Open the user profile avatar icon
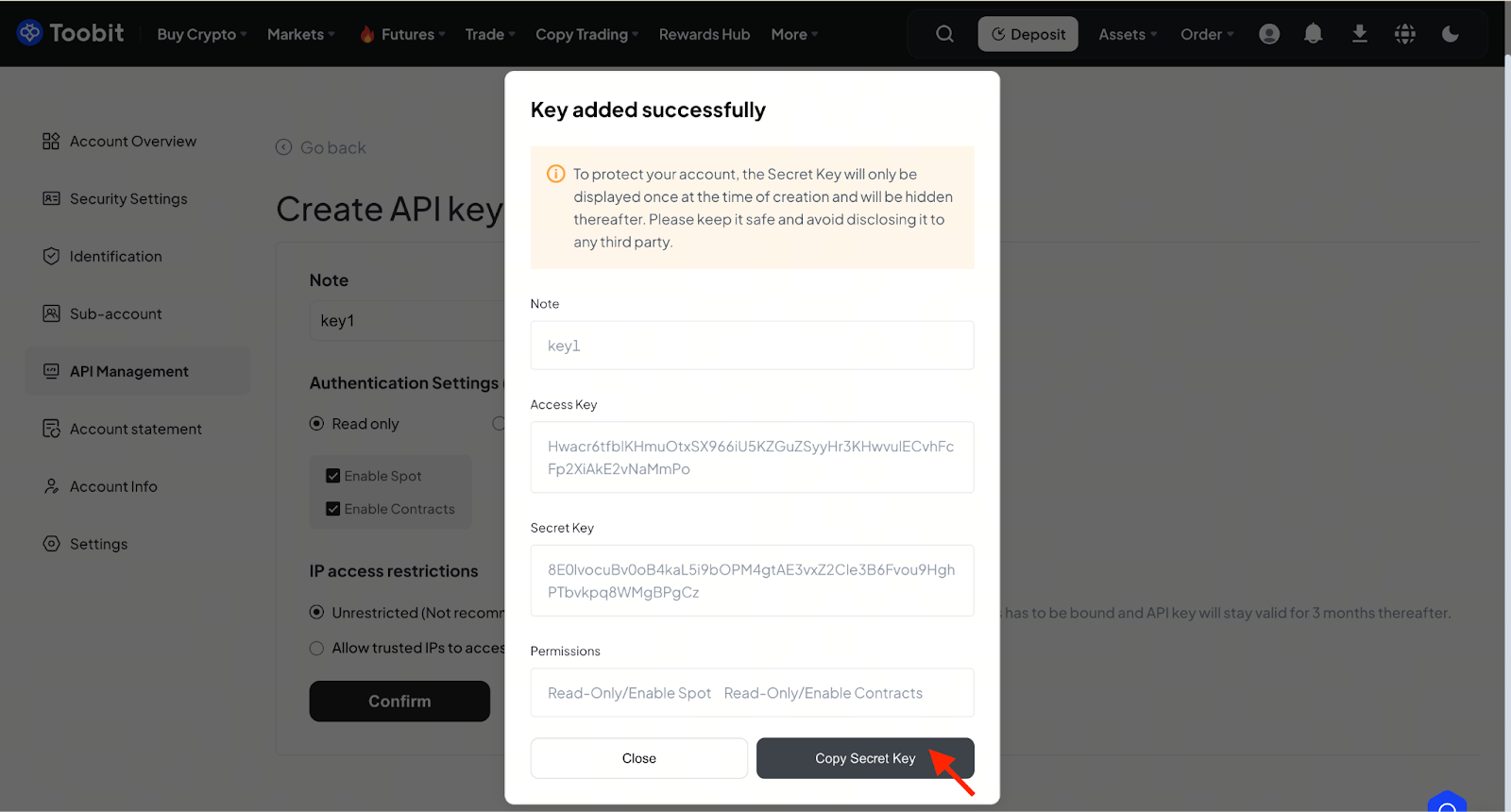 point(1269,34)
